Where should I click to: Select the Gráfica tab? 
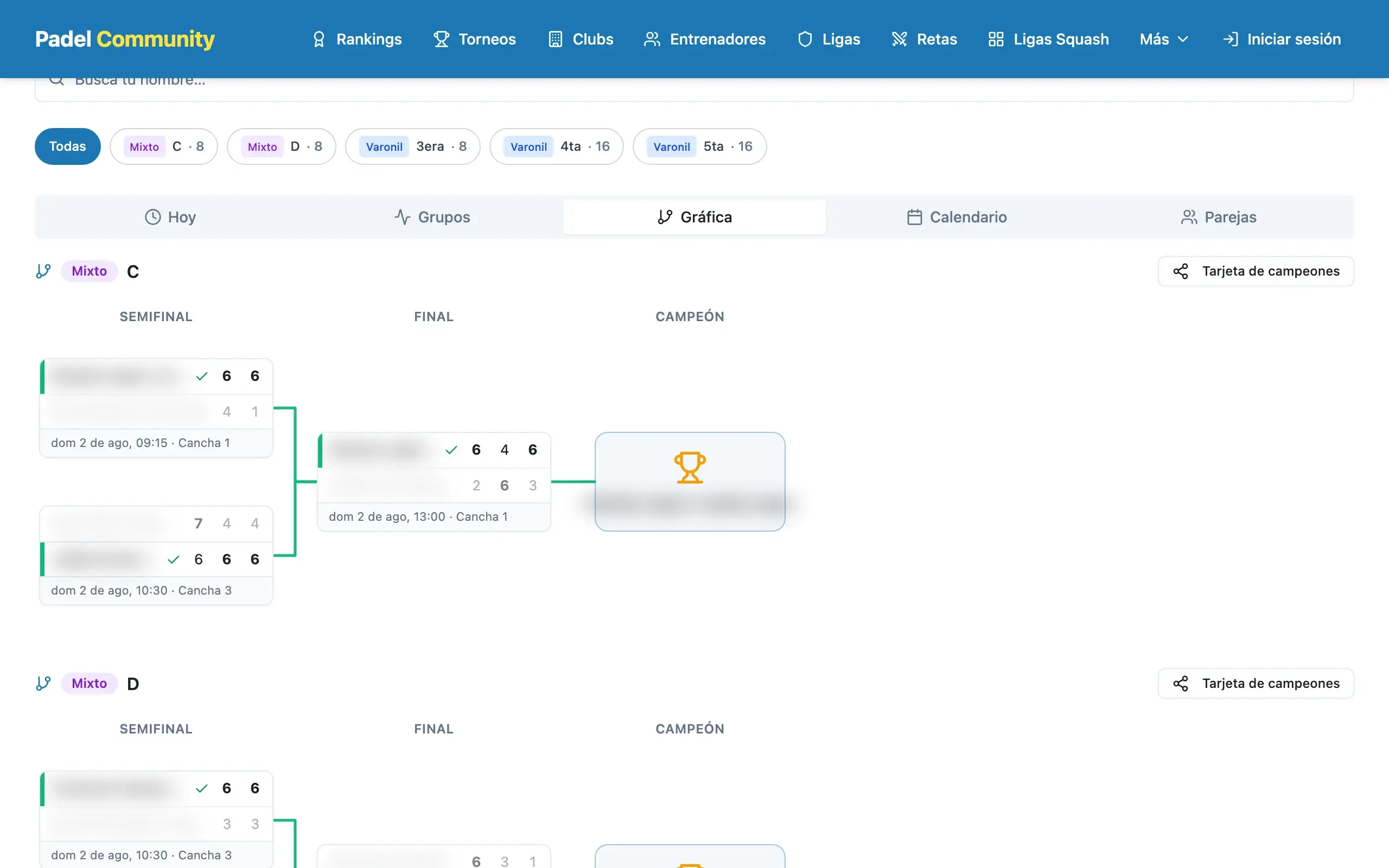point(694,217)
